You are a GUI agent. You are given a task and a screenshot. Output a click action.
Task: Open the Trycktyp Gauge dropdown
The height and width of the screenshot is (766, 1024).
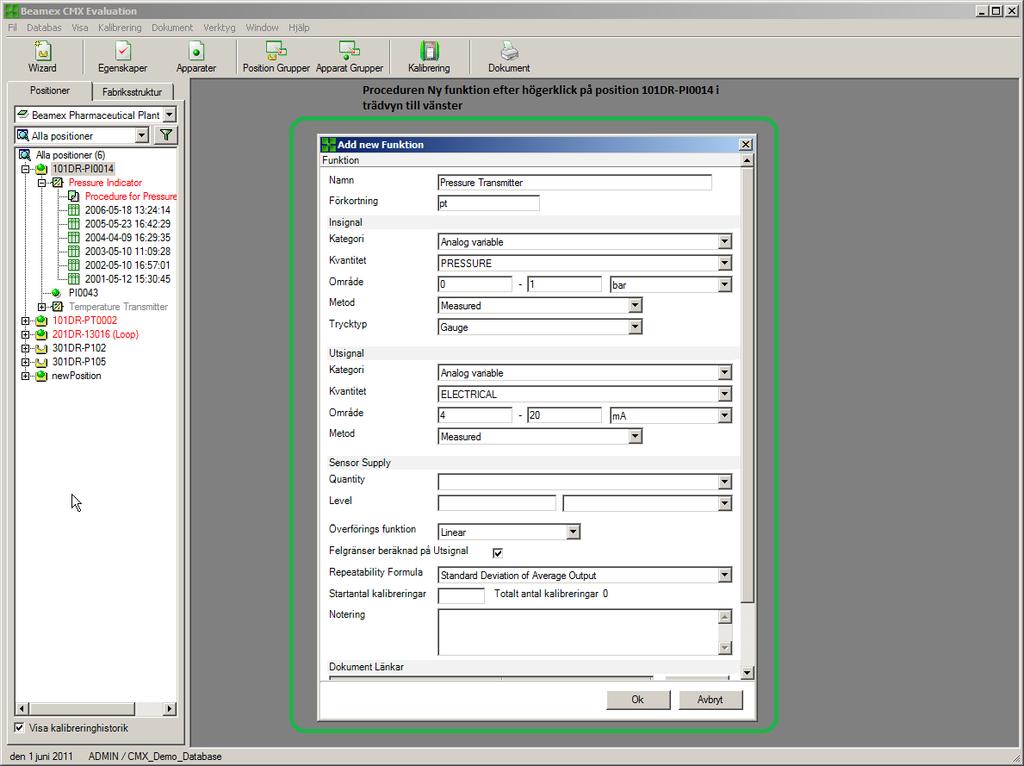(635, 327)
